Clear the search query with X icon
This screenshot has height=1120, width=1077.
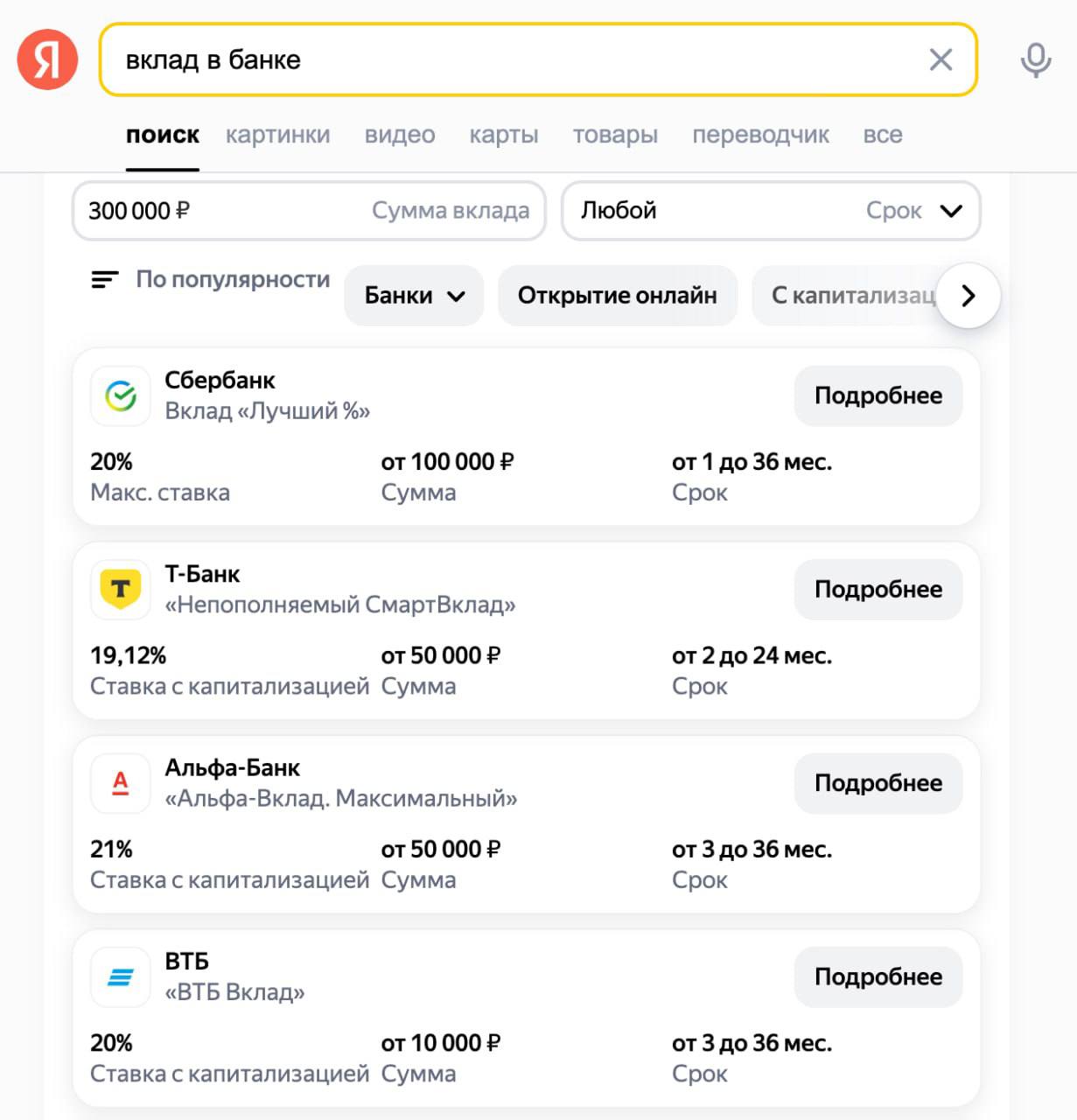(x=941, y=59)
